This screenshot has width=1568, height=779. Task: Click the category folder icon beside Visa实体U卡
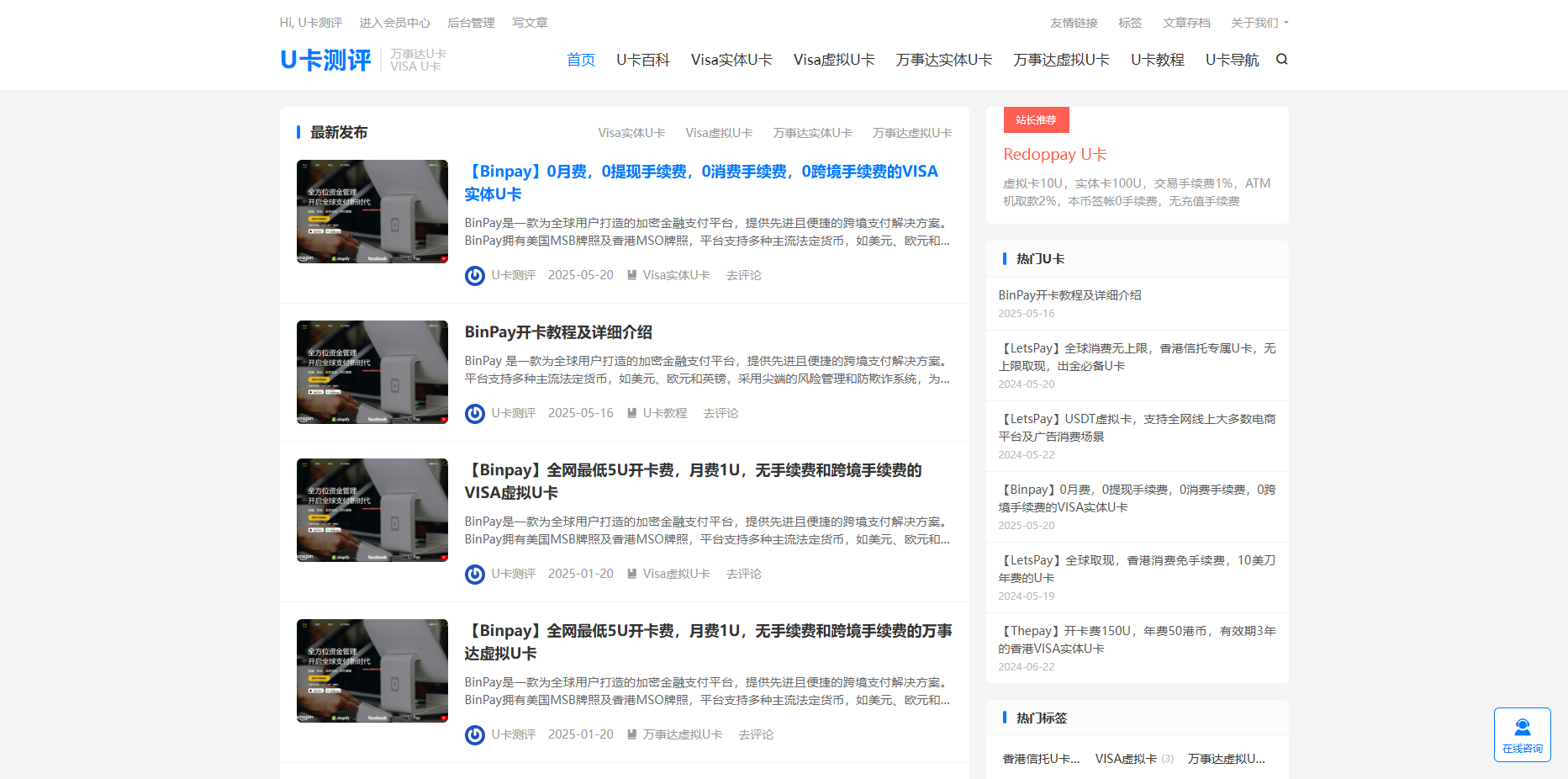pos(631,274)
